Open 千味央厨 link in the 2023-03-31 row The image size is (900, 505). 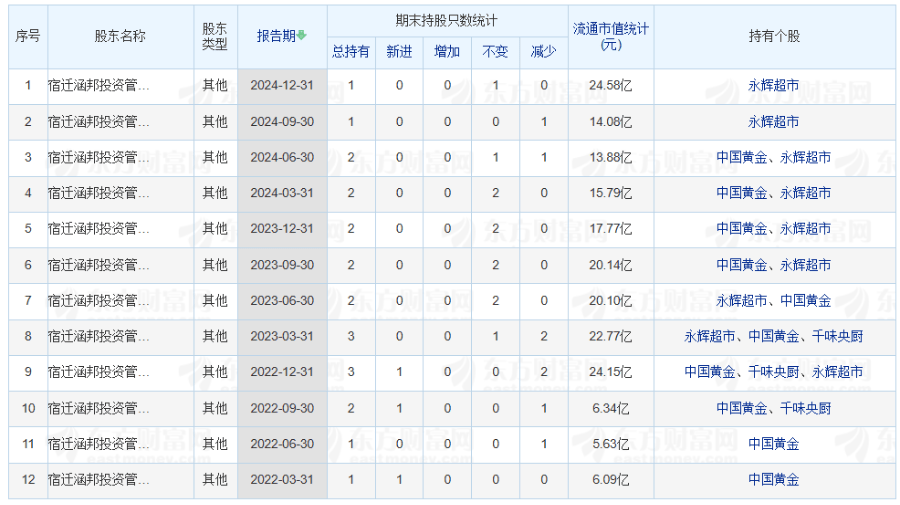click(x=838, y=336)
